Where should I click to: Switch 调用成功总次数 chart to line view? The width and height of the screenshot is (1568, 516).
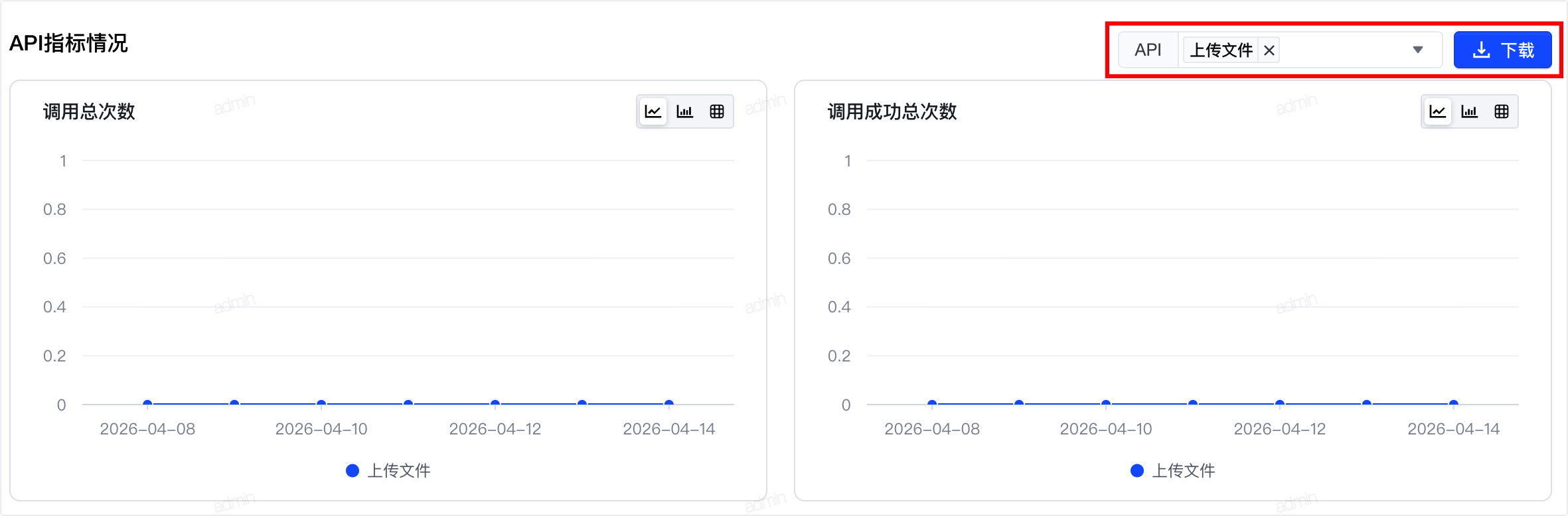1438,111
